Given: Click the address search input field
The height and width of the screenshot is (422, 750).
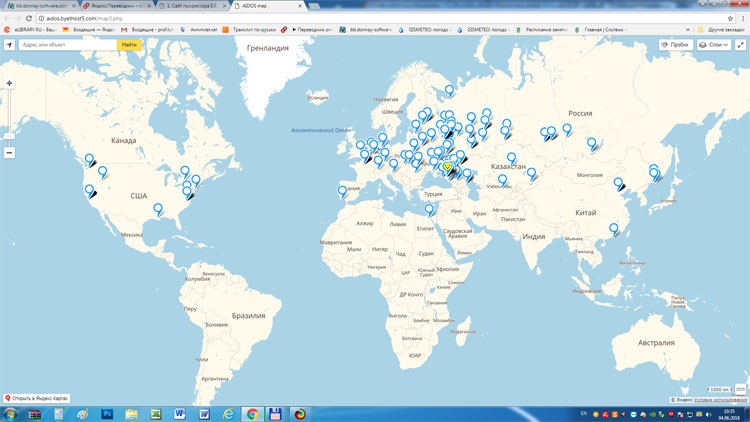Looking at the screenshot, I should pyautogui.click(x=67, y=45).
